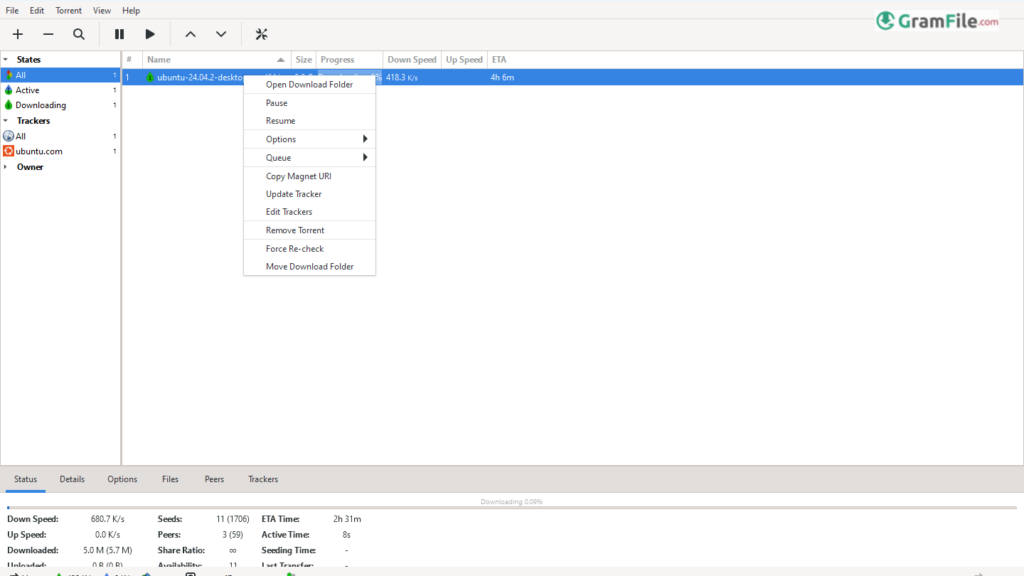
Task: Collapse the Trackers section in the sidebar
Action: coord(6,121)
